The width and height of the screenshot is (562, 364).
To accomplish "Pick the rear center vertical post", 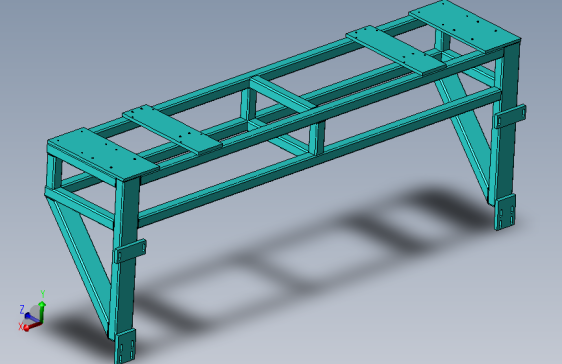I will [248, 105].
